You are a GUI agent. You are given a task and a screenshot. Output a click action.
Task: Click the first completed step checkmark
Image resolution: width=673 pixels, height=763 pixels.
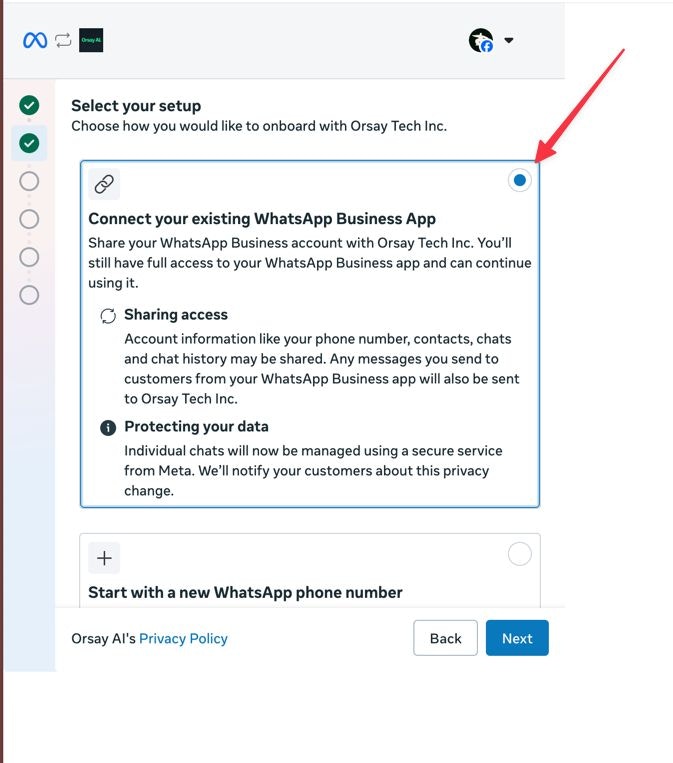[x=29, y=105]
